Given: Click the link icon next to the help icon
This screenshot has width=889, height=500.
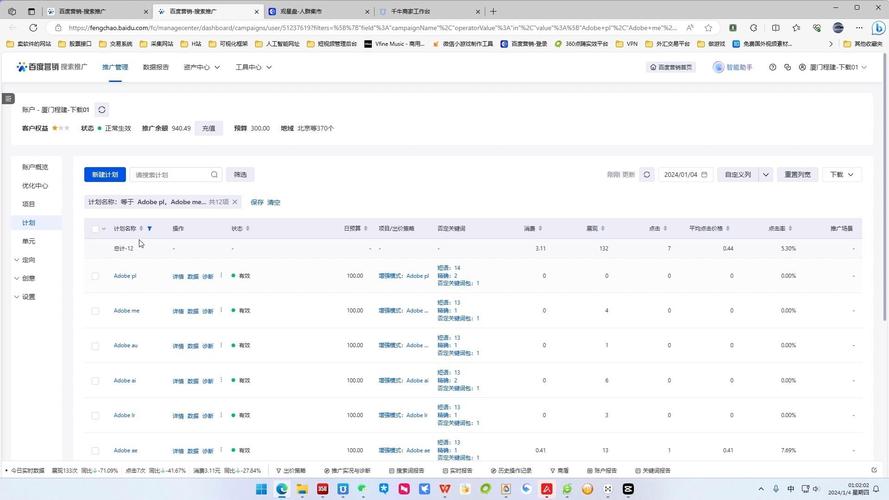Looking at the screenshot, I should coord(788,67).
